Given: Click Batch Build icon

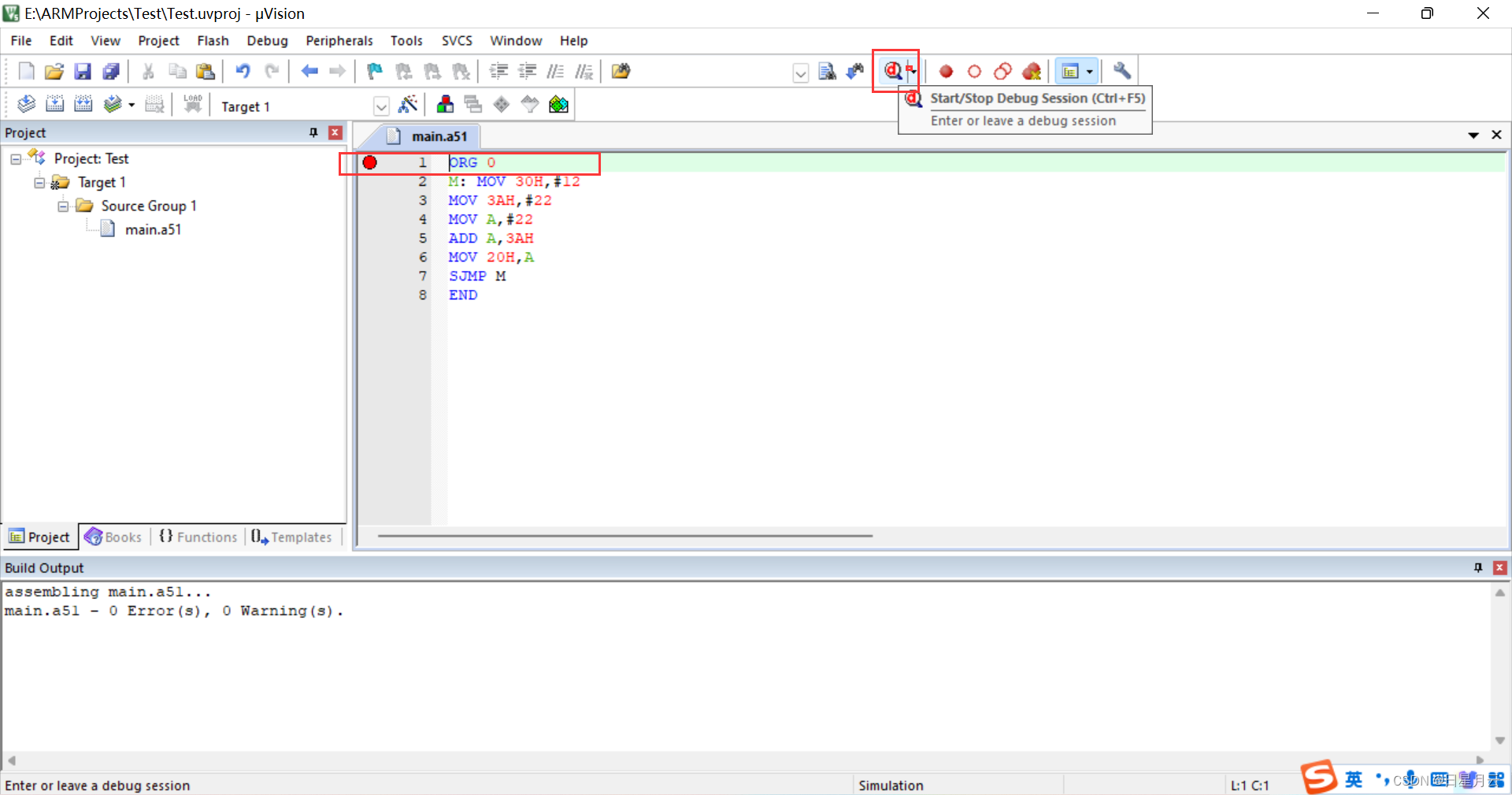Looking at the screenshot, I should pos(113,104).
